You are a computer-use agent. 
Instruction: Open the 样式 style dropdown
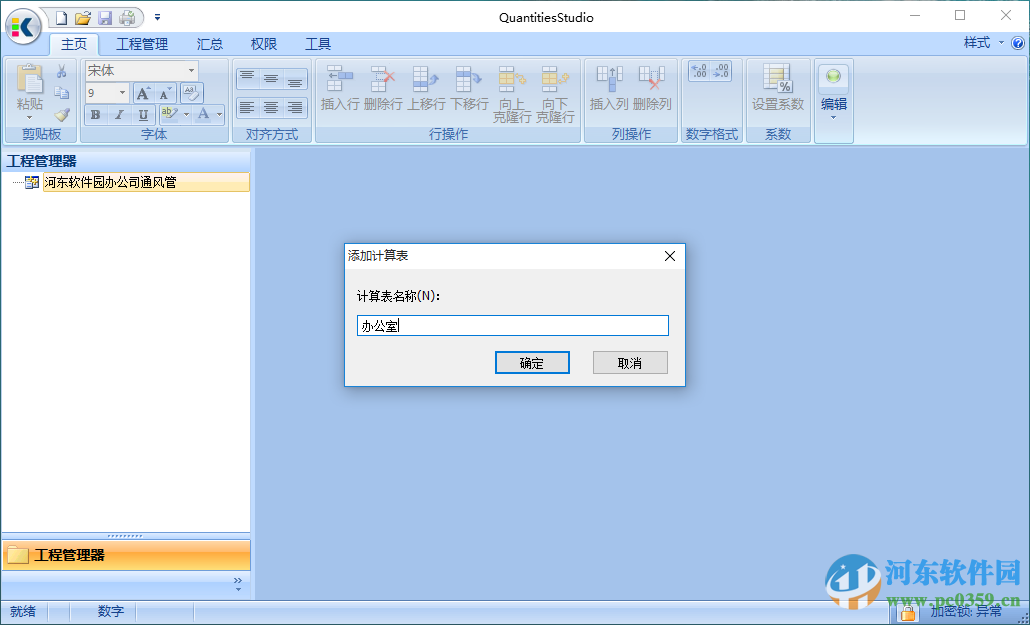(x=983, y=43)
